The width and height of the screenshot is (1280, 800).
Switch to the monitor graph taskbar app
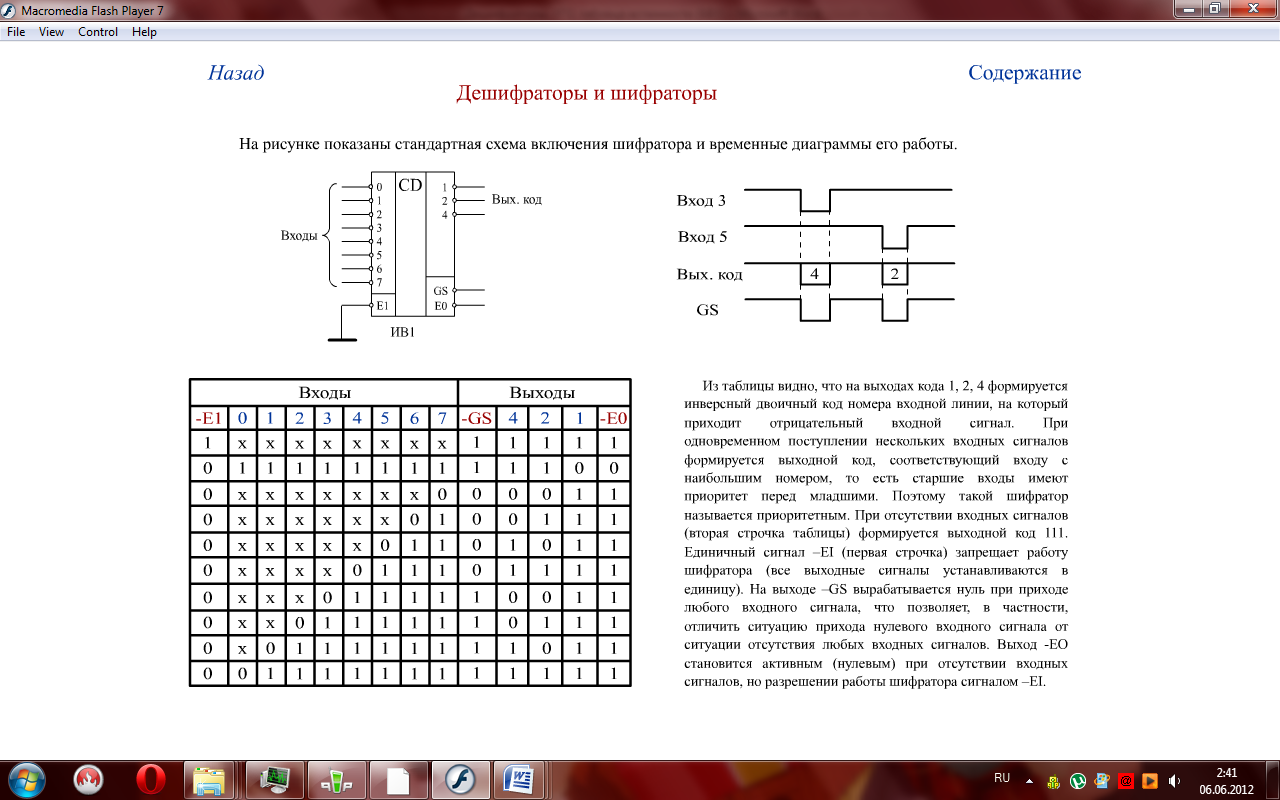(x=274, y=779)
